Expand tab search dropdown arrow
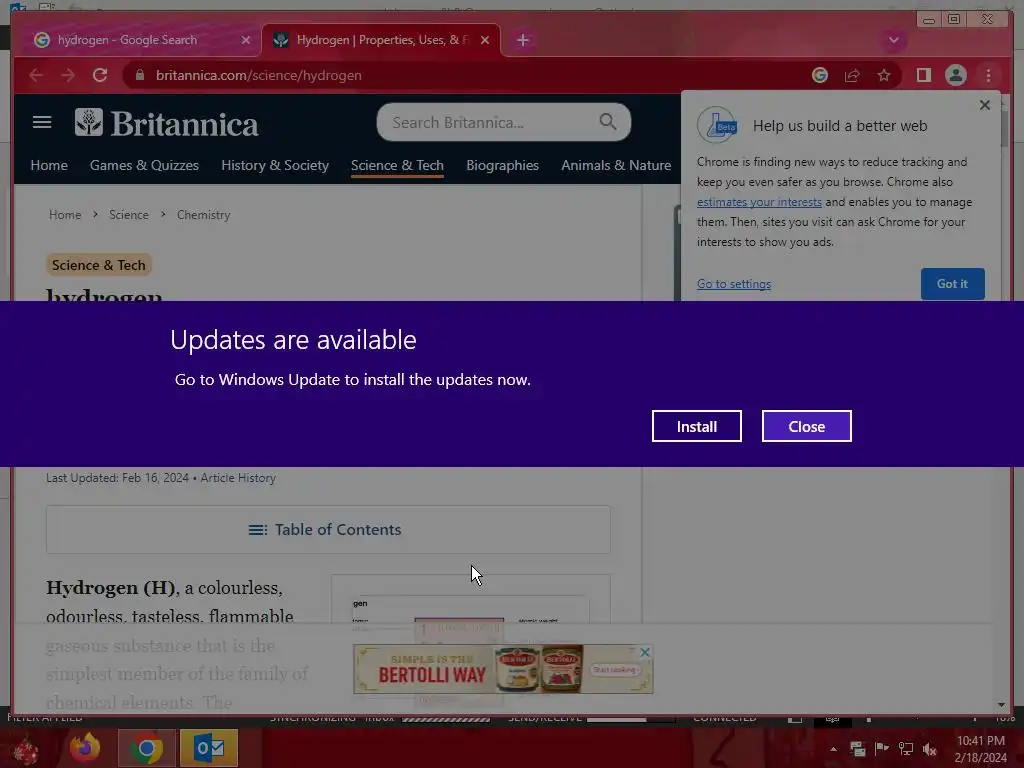The height and width of the screenshot is (768, 1024). pyautogui.click(x=893, y=40)
